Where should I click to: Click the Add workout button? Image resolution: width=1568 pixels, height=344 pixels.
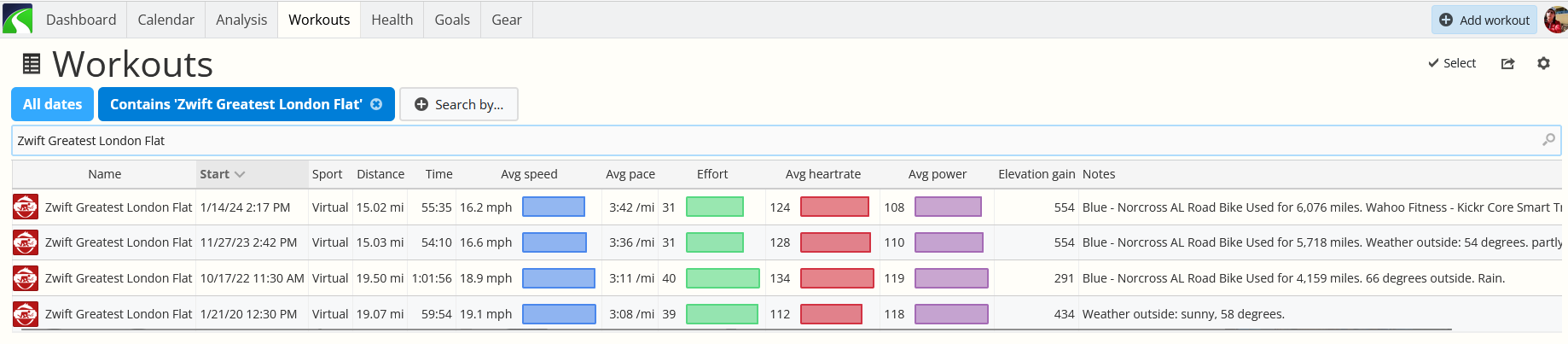(x=1484, y=20)
